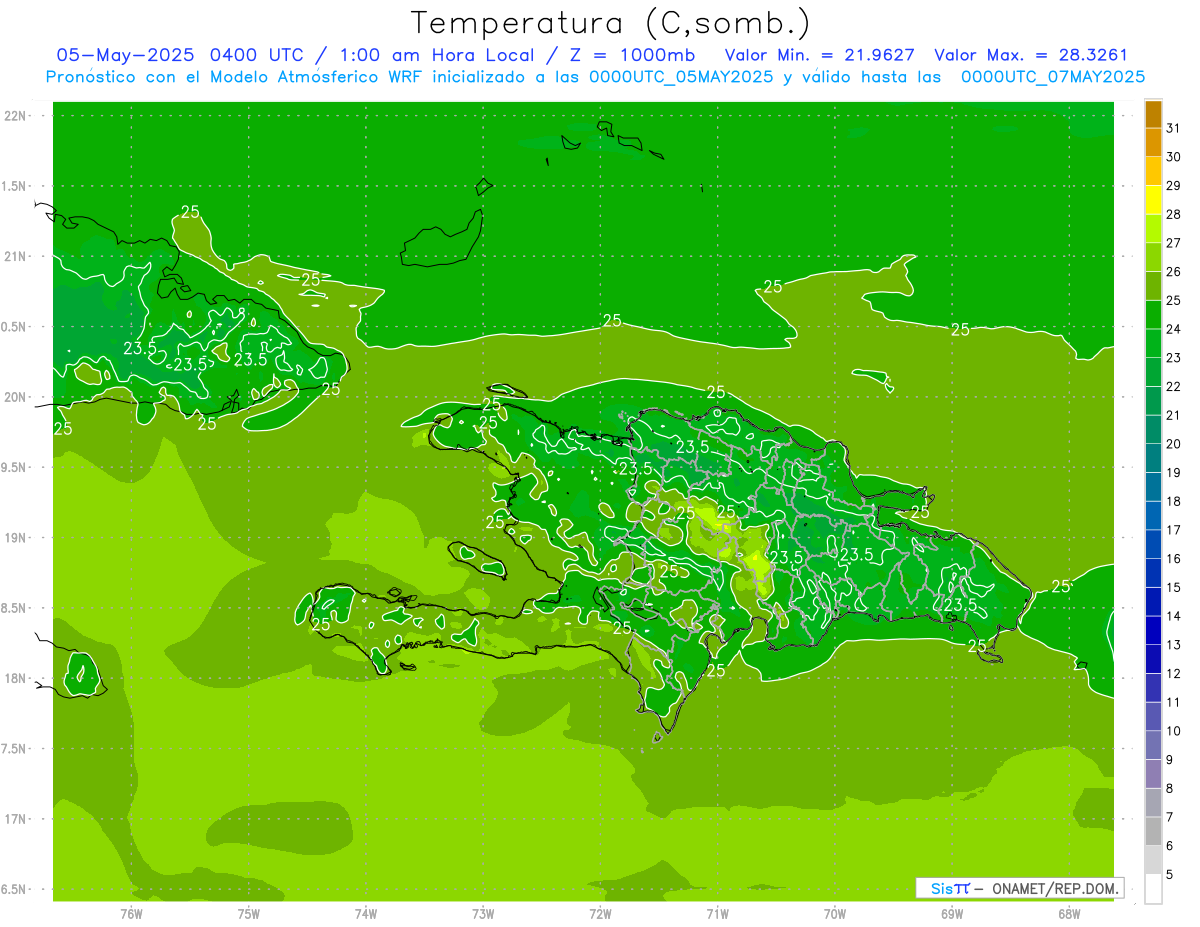This screenshot has width=1200, height=927.
Task: Click the colorbar label '19'
Action: (x=1174, y=472)
